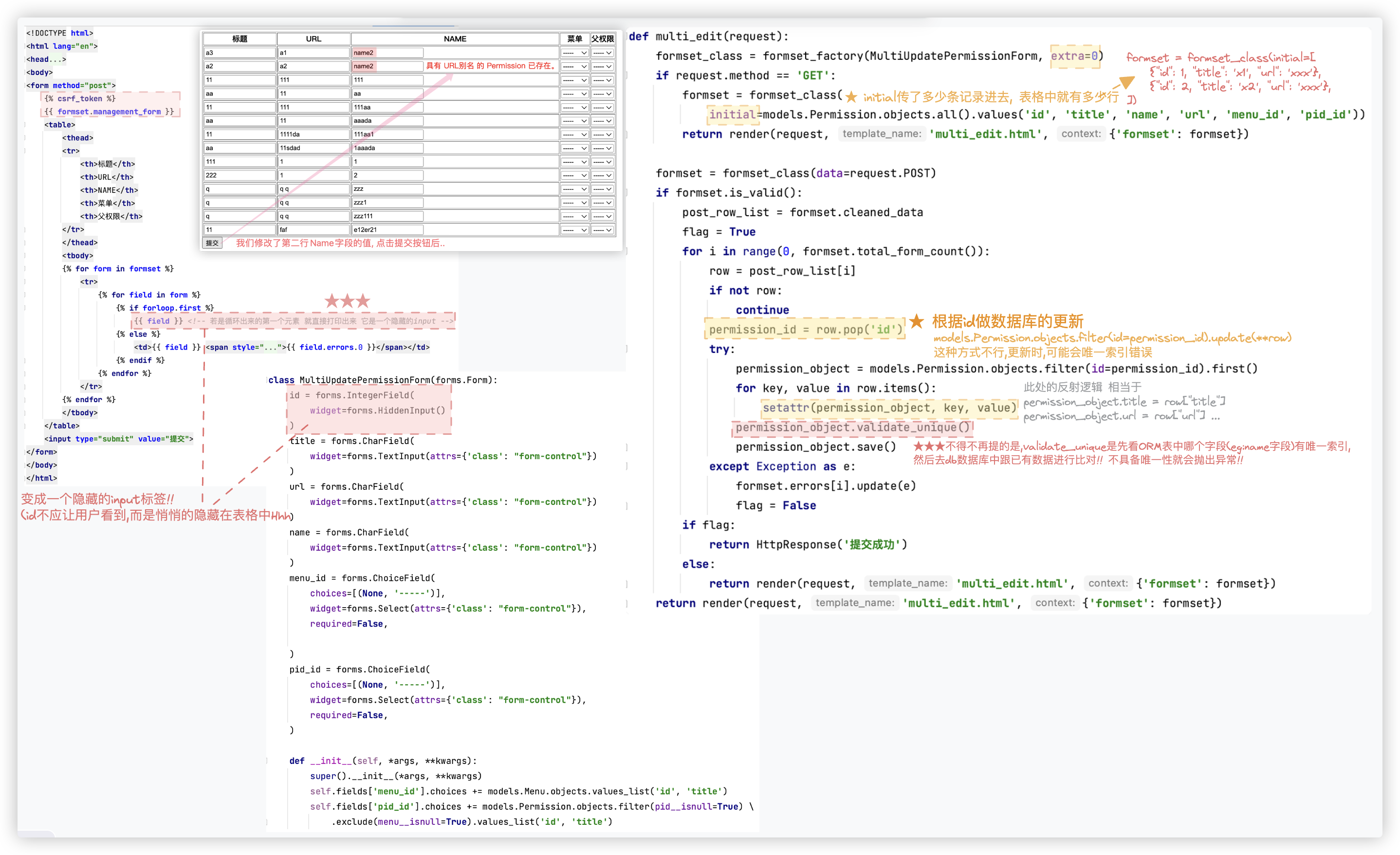The height and width of the screenshot is (855, 1400).
Task: Click the 'extra=0' highlighted argument
Action: click(x=1074, y=56)
